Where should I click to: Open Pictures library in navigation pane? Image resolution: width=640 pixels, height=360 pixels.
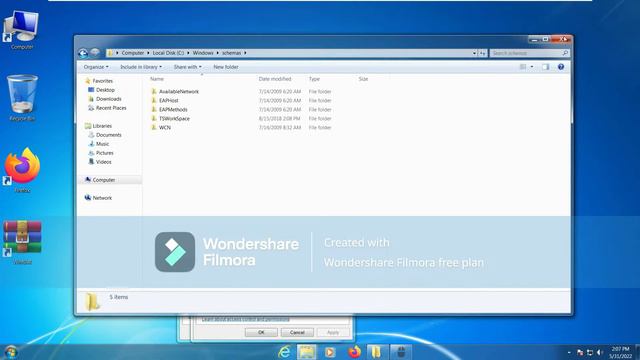pyautogui.click(x=104, y=153)
